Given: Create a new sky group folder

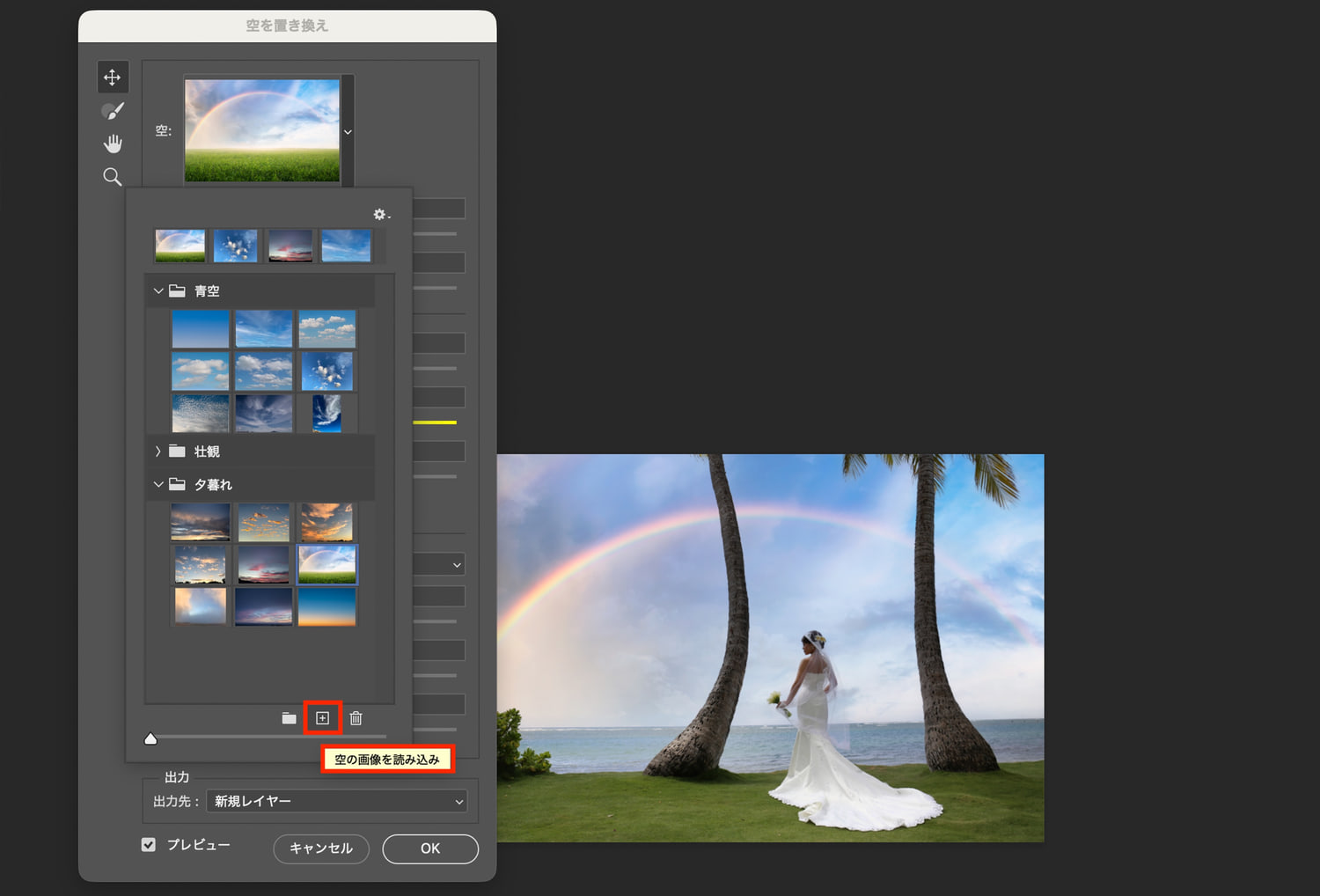Looking at the screenshot, I should pyautogui.click(x=289, y=718).
